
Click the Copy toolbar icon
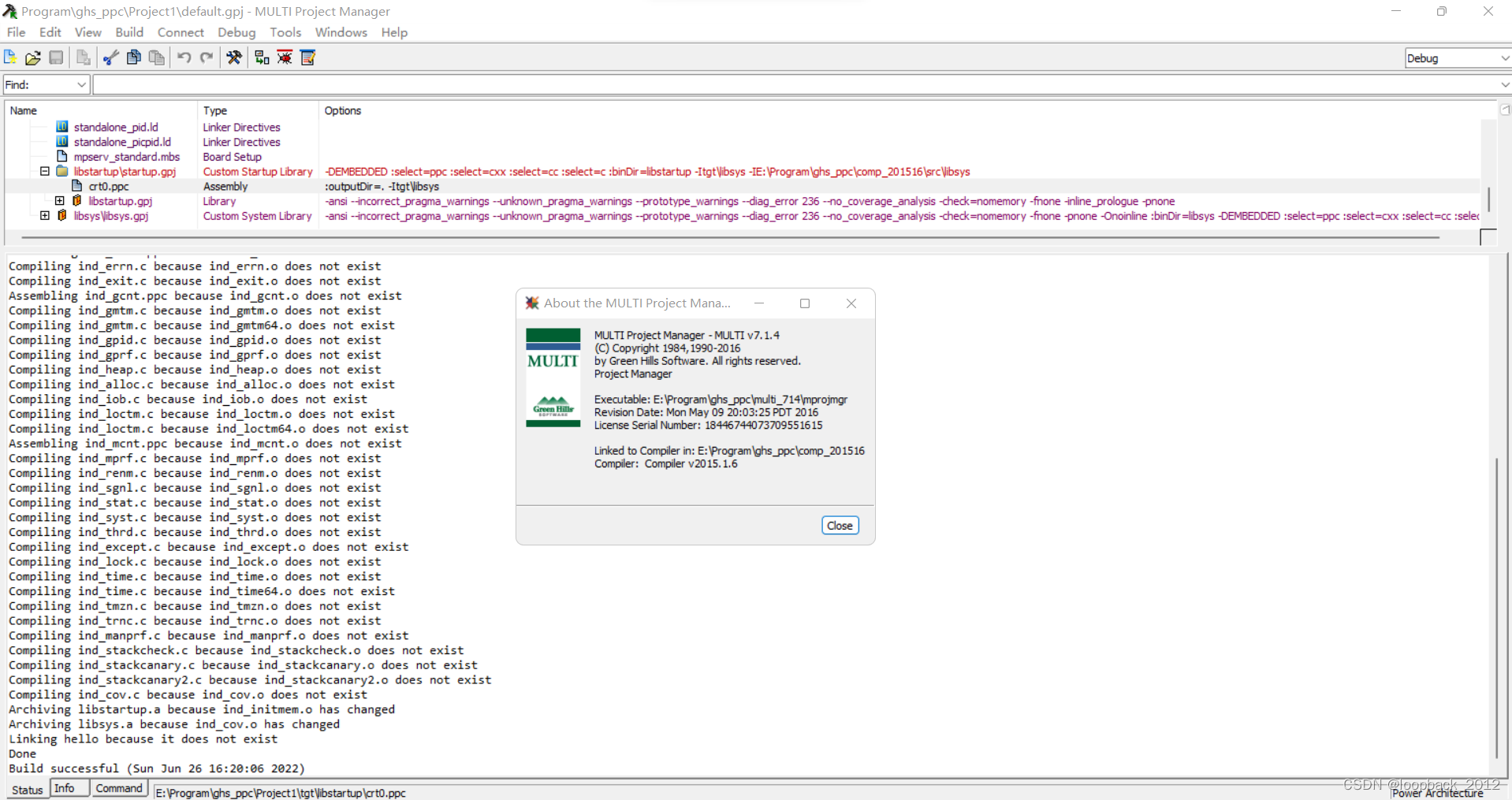[133, 57]
